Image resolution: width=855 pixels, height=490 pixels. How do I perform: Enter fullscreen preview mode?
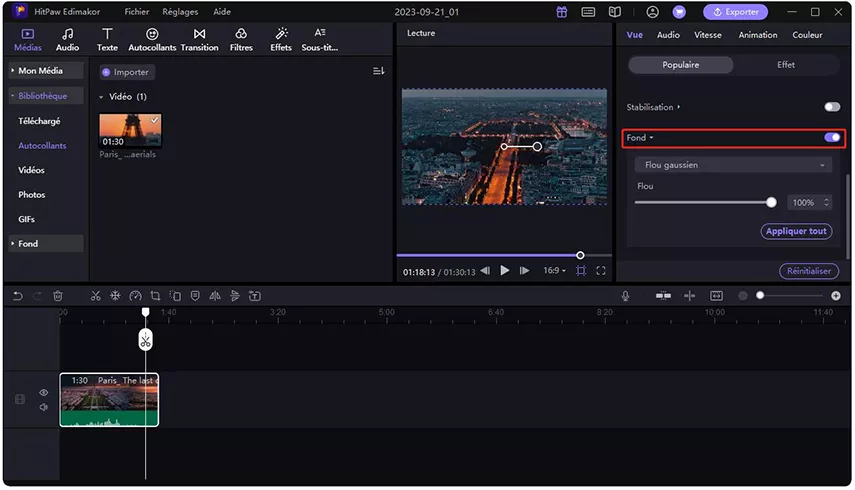pyautogui.click(x=600, y=271)
